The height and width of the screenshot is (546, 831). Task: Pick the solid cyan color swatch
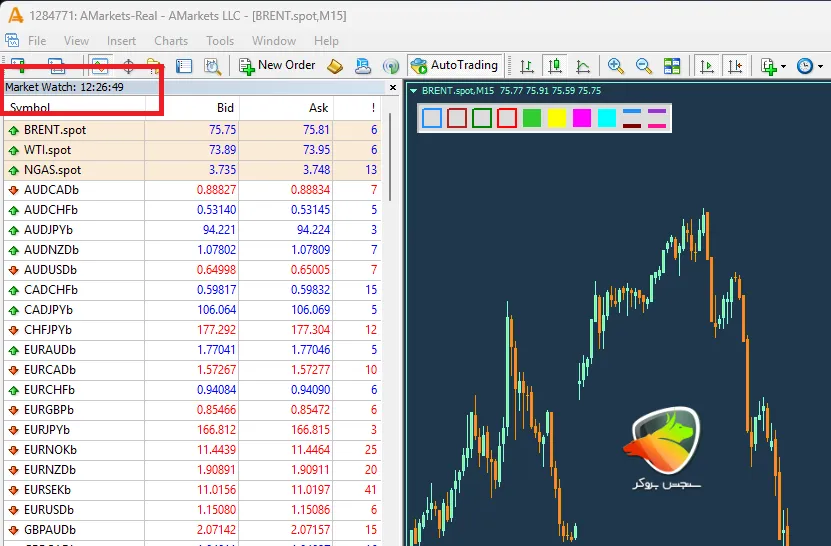click(606, 118)
